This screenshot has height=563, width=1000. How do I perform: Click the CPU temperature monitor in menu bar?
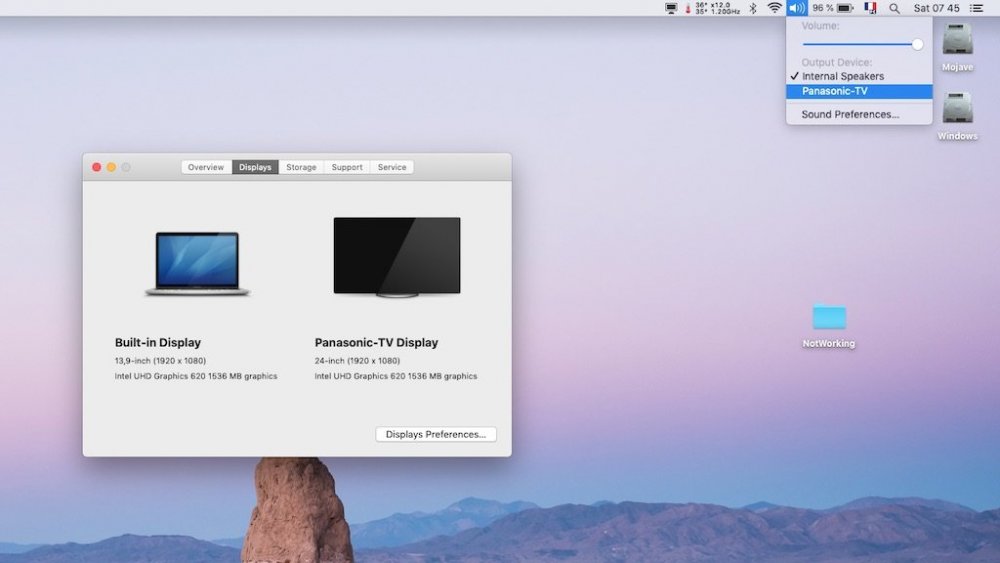712,8
